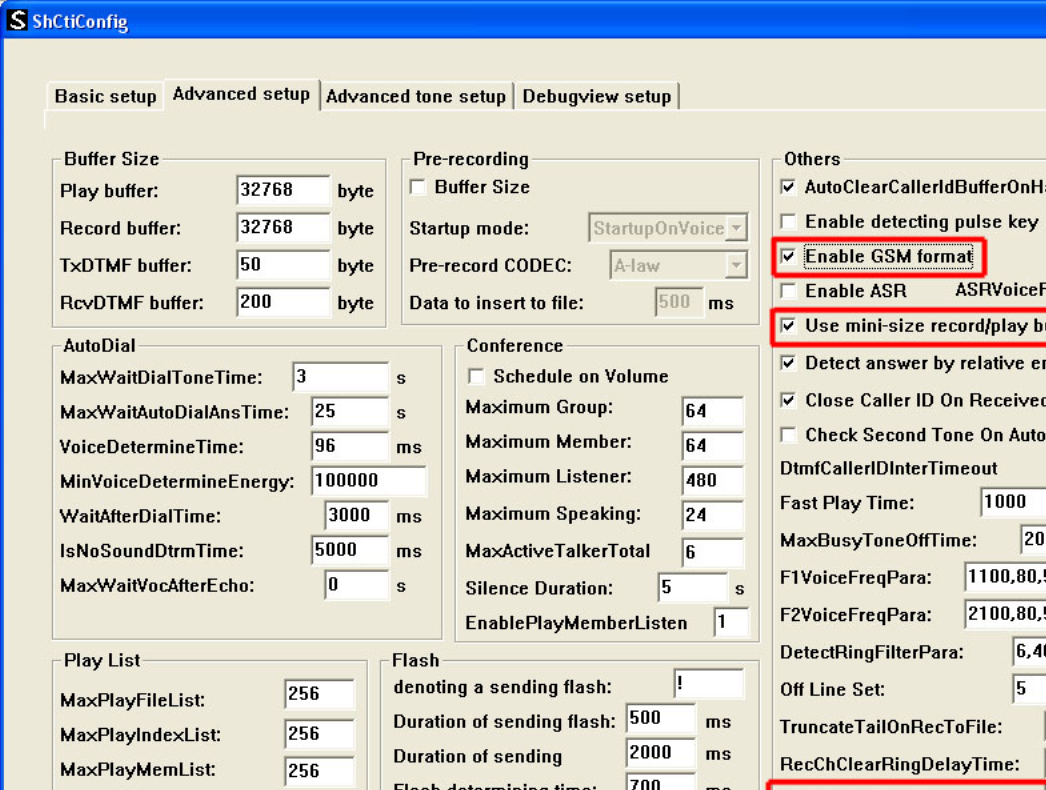This screenshot has width=1046, height=790.
Task: Switch to the Basic setup tab
Action: [105, 96]
